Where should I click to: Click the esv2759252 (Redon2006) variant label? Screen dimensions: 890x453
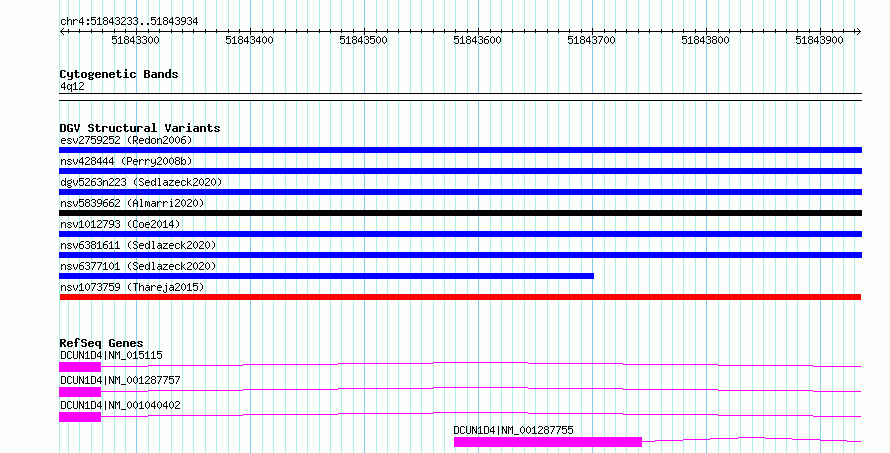click(126, 140)
